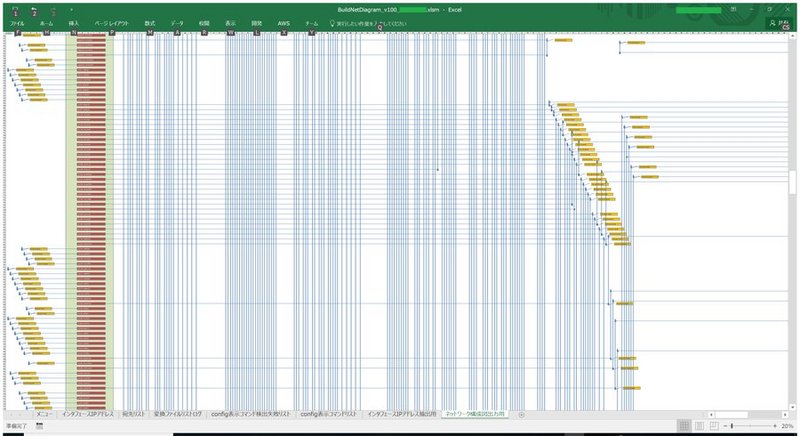This screenshot has width=800, height=436.
Task: Click the zoom in plus button
Action: coord(775,426)
